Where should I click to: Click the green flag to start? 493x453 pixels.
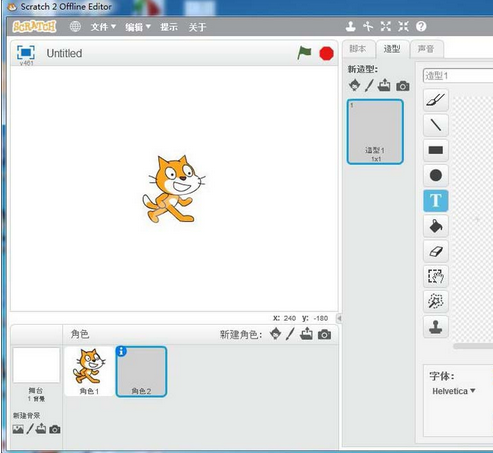pyautogui.click(x=304, y=53)
